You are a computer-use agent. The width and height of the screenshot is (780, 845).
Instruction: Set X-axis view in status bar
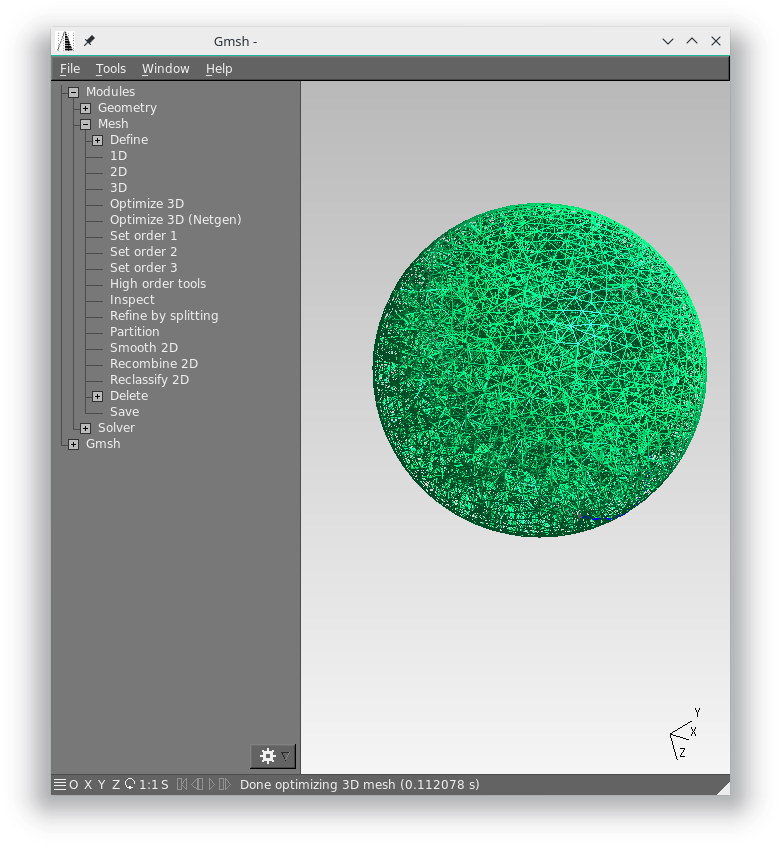pos(88,784)
